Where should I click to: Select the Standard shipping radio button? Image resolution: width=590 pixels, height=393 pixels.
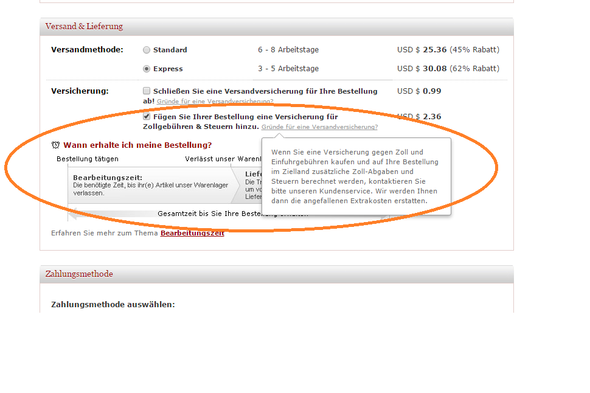coord(146,50)
